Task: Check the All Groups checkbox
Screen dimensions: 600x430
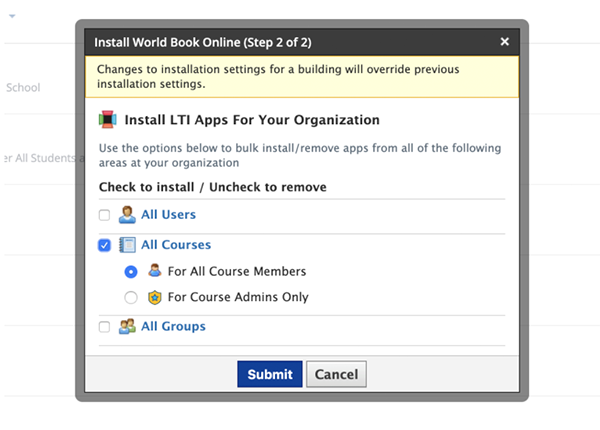Action: pyautogui.click(x=104, y=327)
